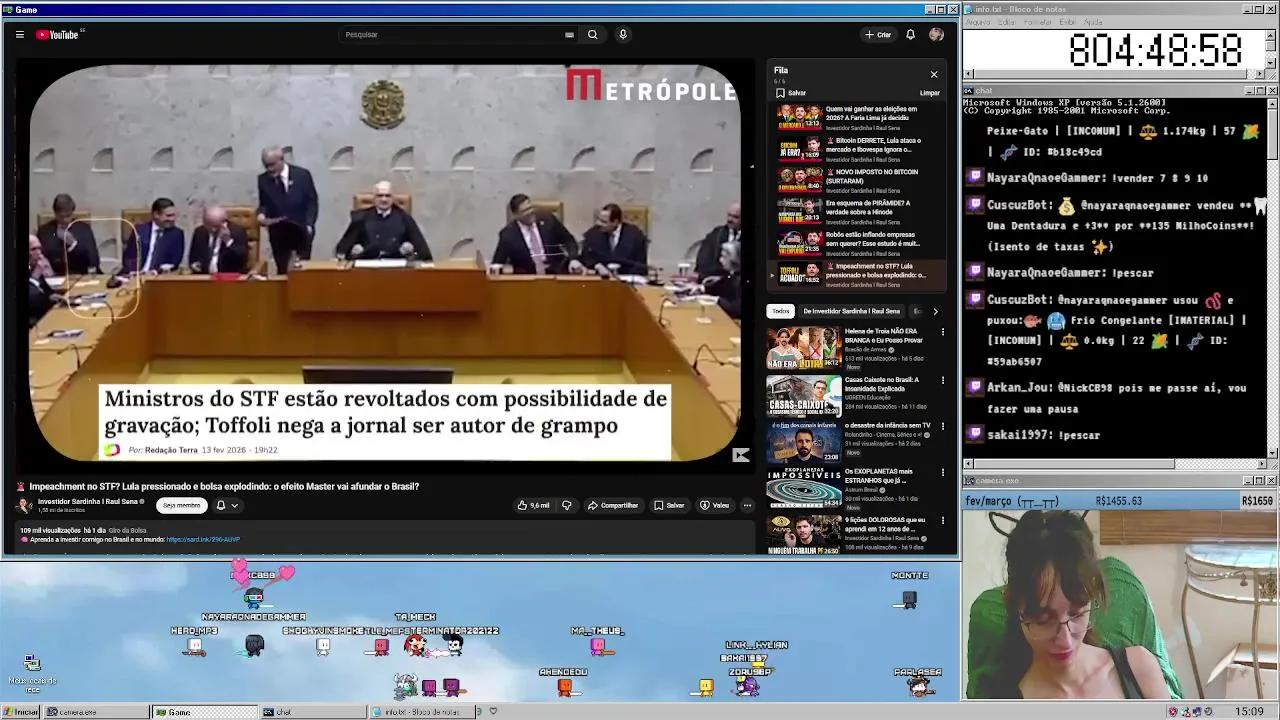1280x720 pixels.
Task: Open the Iniciar start button
Action: coord(20,712)
